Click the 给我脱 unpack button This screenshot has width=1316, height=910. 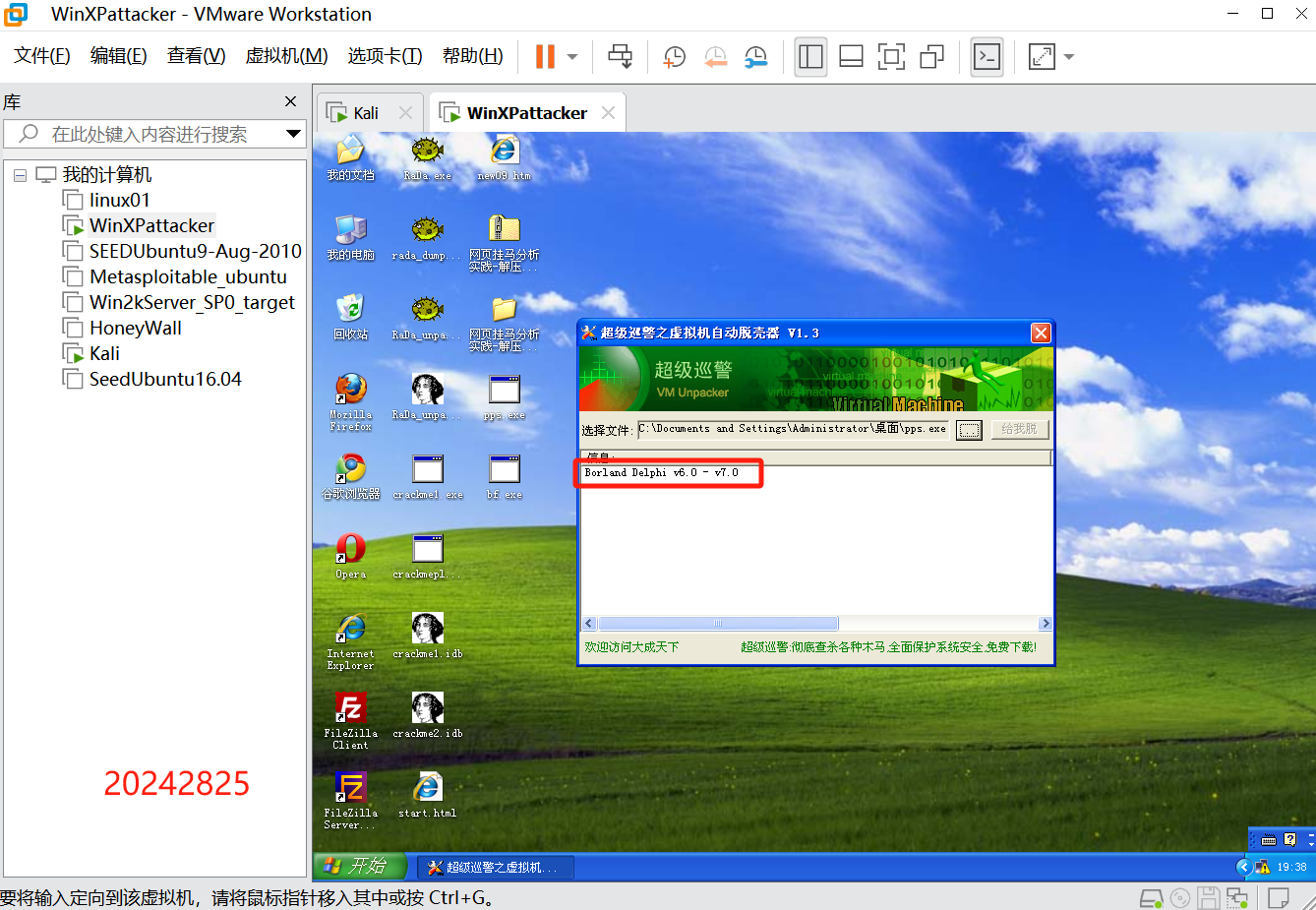[x=1019, y=429]
